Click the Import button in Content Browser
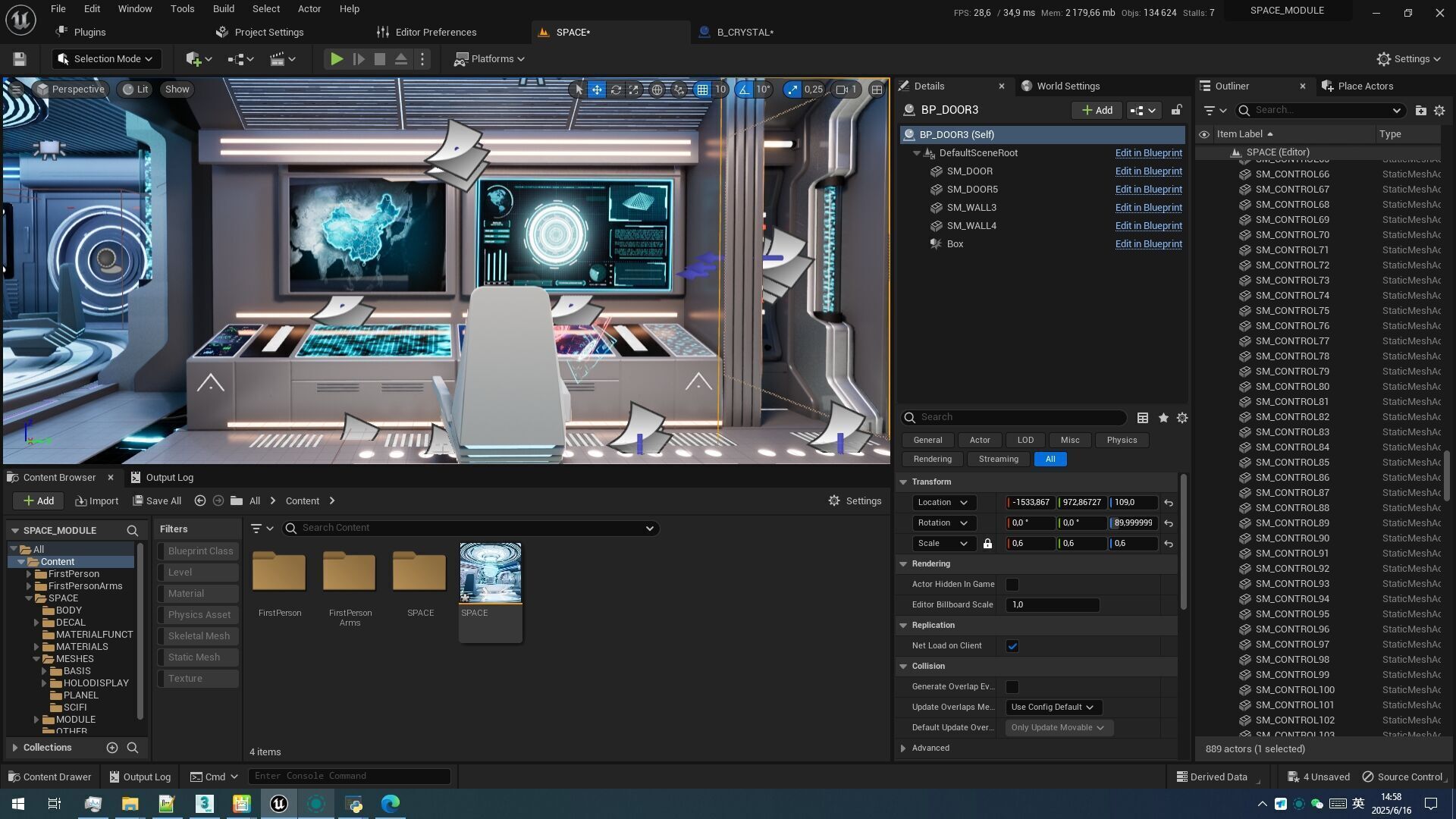 coord(97,501)
